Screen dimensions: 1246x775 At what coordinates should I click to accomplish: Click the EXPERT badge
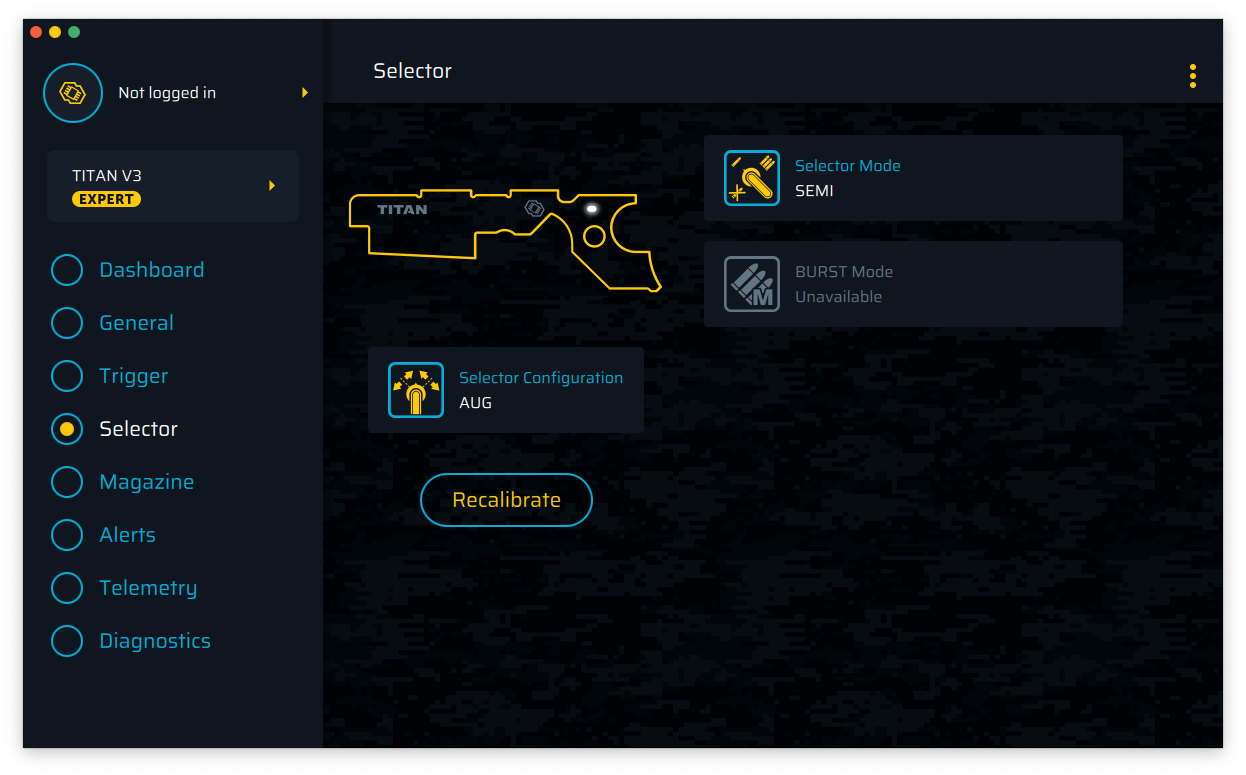[x=106, y=199]
